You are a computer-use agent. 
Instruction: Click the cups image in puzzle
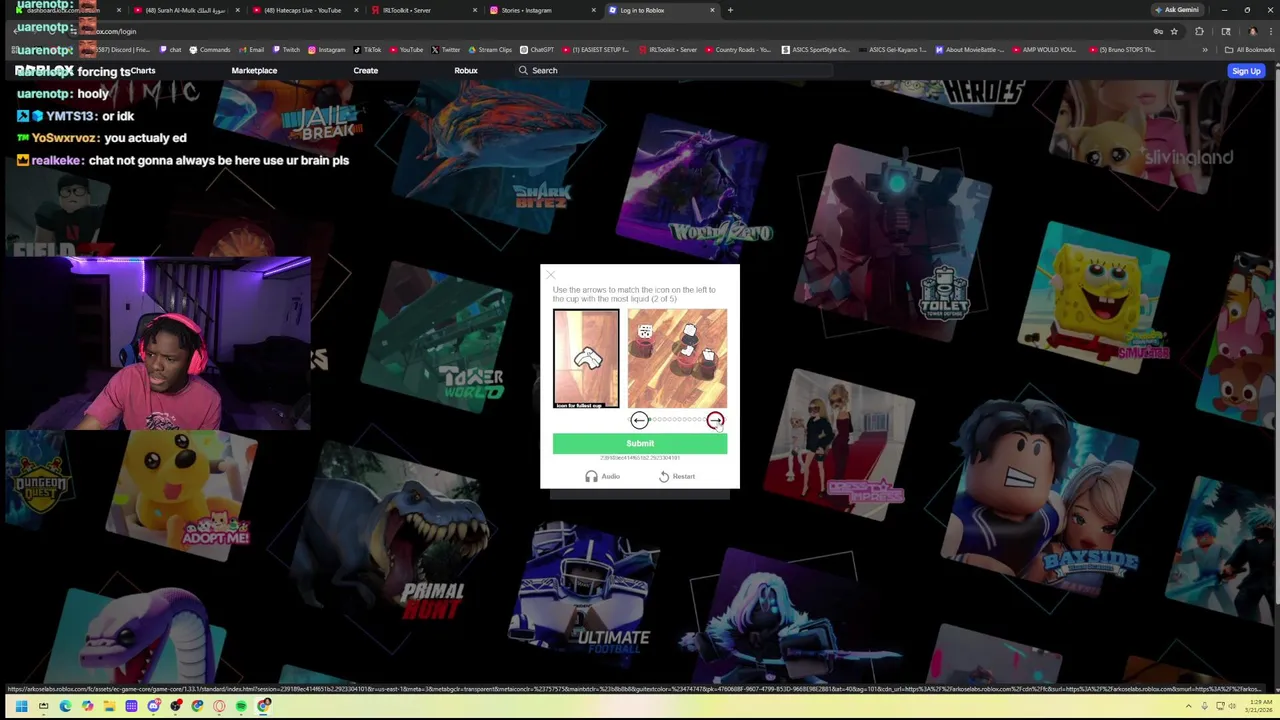(677, 358)
